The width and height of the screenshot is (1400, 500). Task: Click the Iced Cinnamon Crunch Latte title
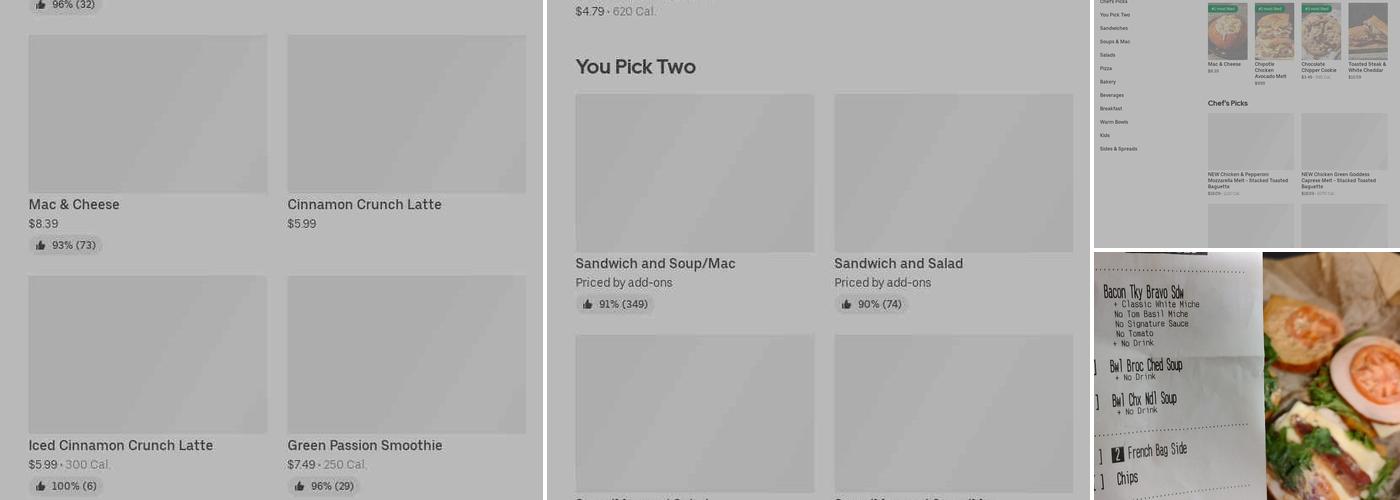point(120,446)
